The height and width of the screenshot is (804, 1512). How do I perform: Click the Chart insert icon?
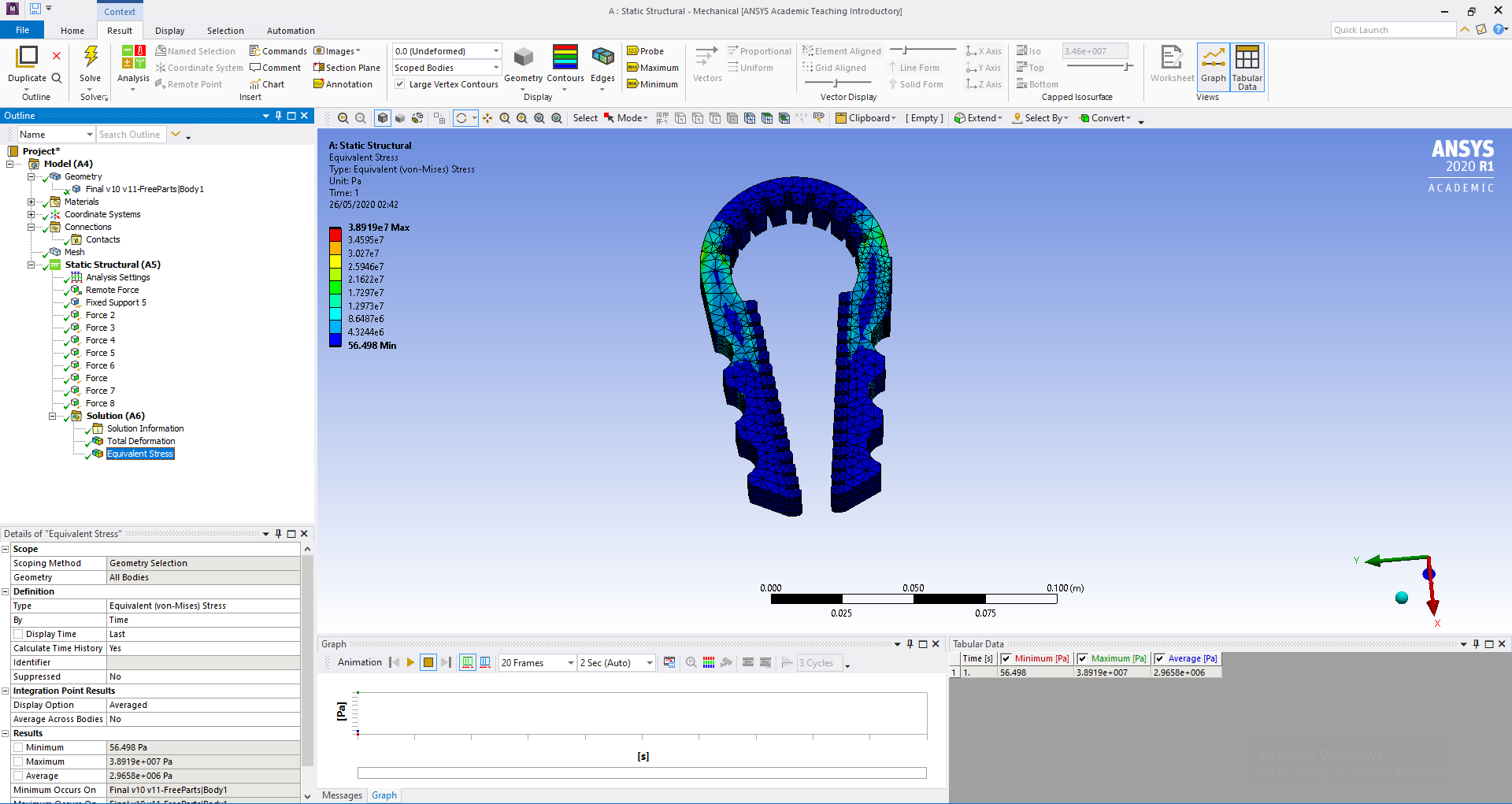pos(255,84)
